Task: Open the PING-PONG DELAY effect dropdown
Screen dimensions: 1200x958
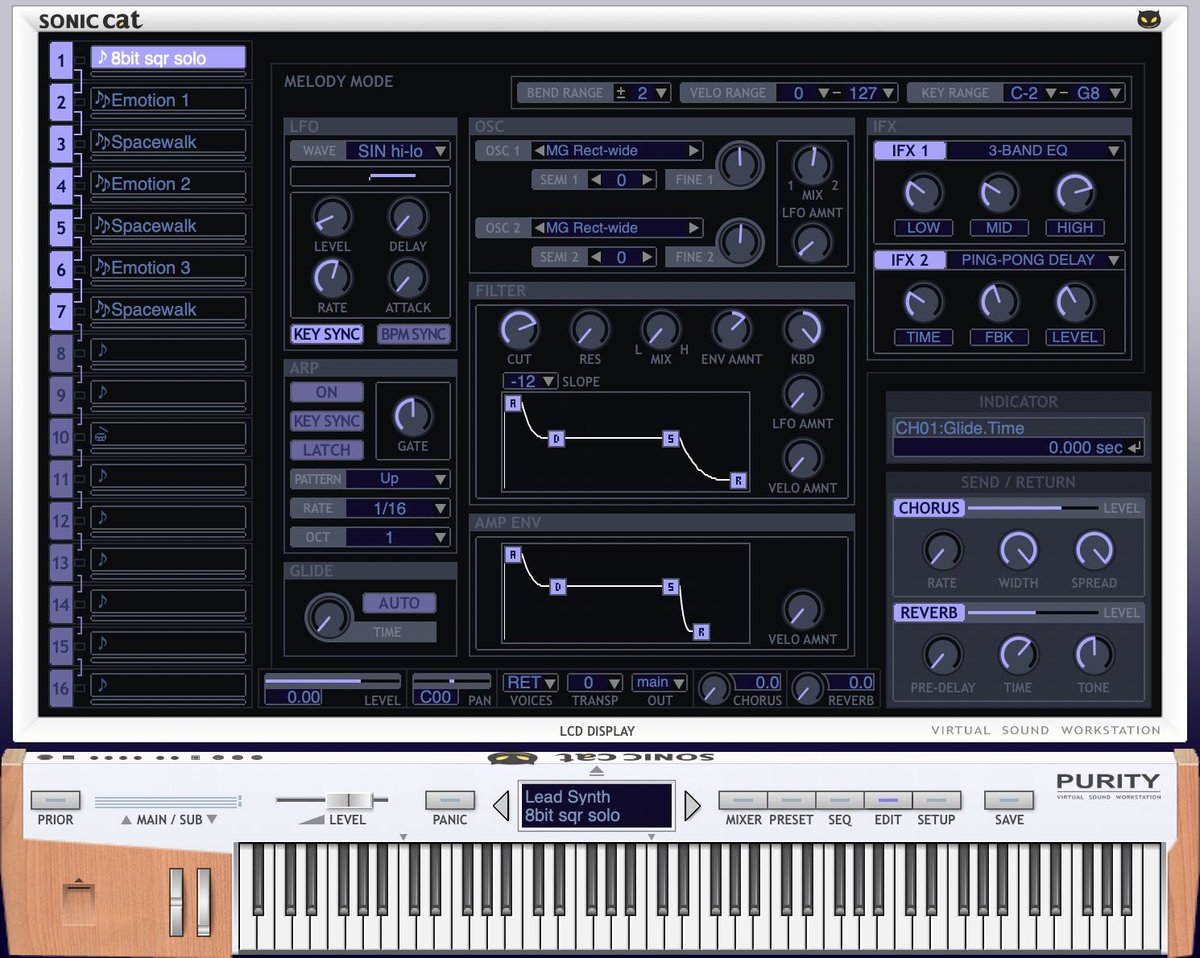Action: coord(1035,260)
